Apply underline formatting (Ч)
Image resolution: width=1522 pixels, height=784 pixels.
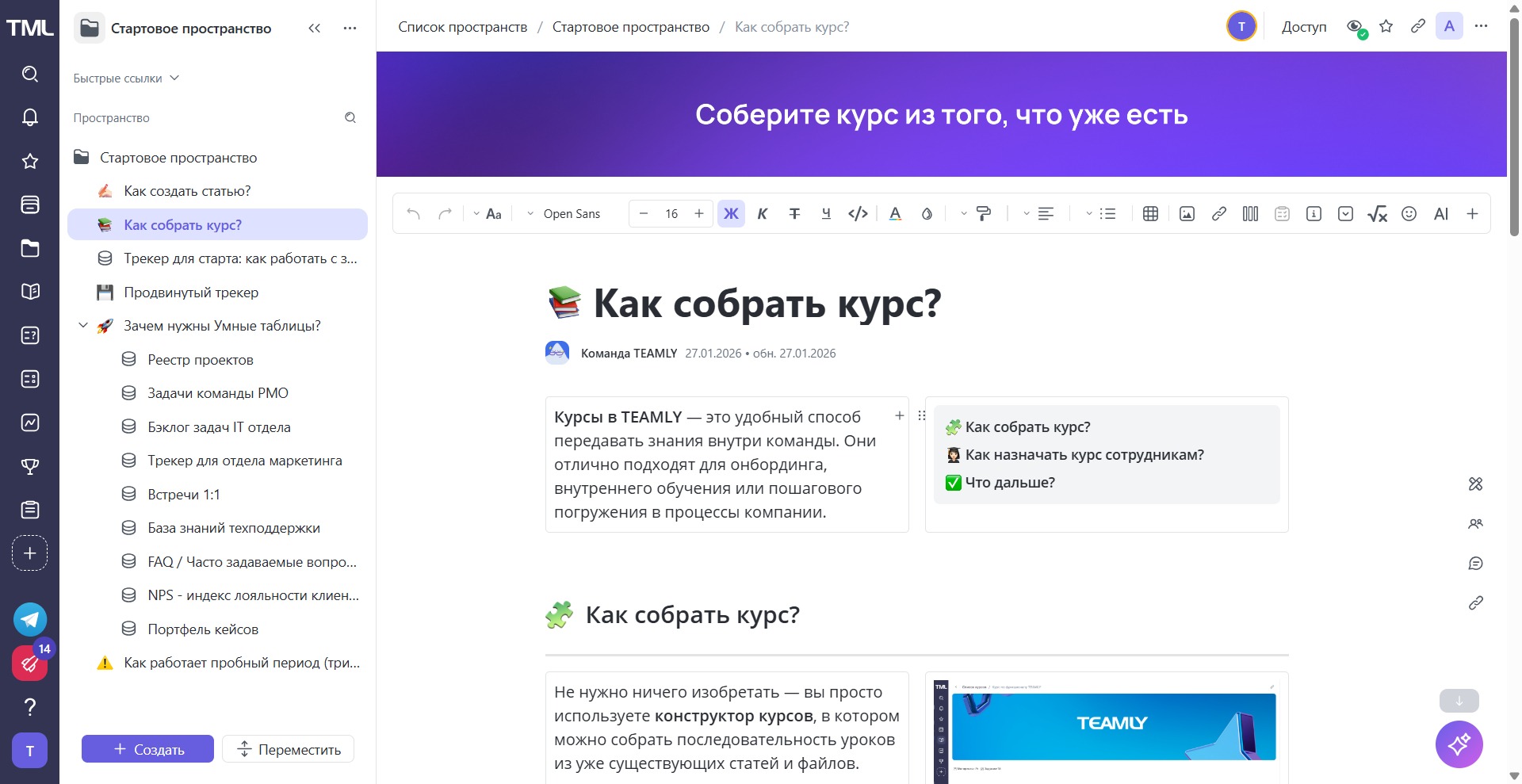coord(826,213)
